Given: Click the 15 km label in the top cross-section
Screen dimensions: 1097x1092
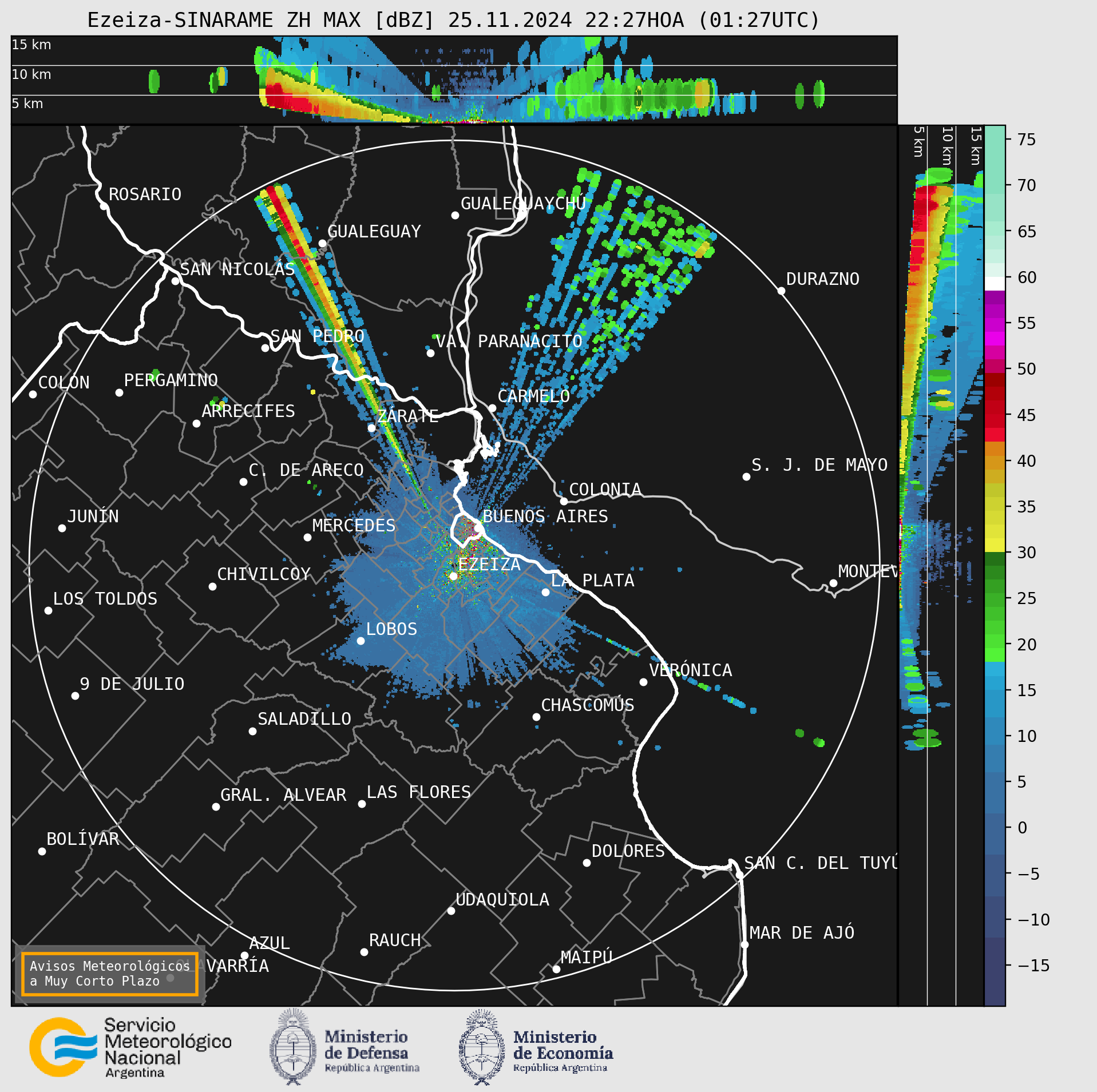Looking at the screenshot, I should click(x=31, y=45).
